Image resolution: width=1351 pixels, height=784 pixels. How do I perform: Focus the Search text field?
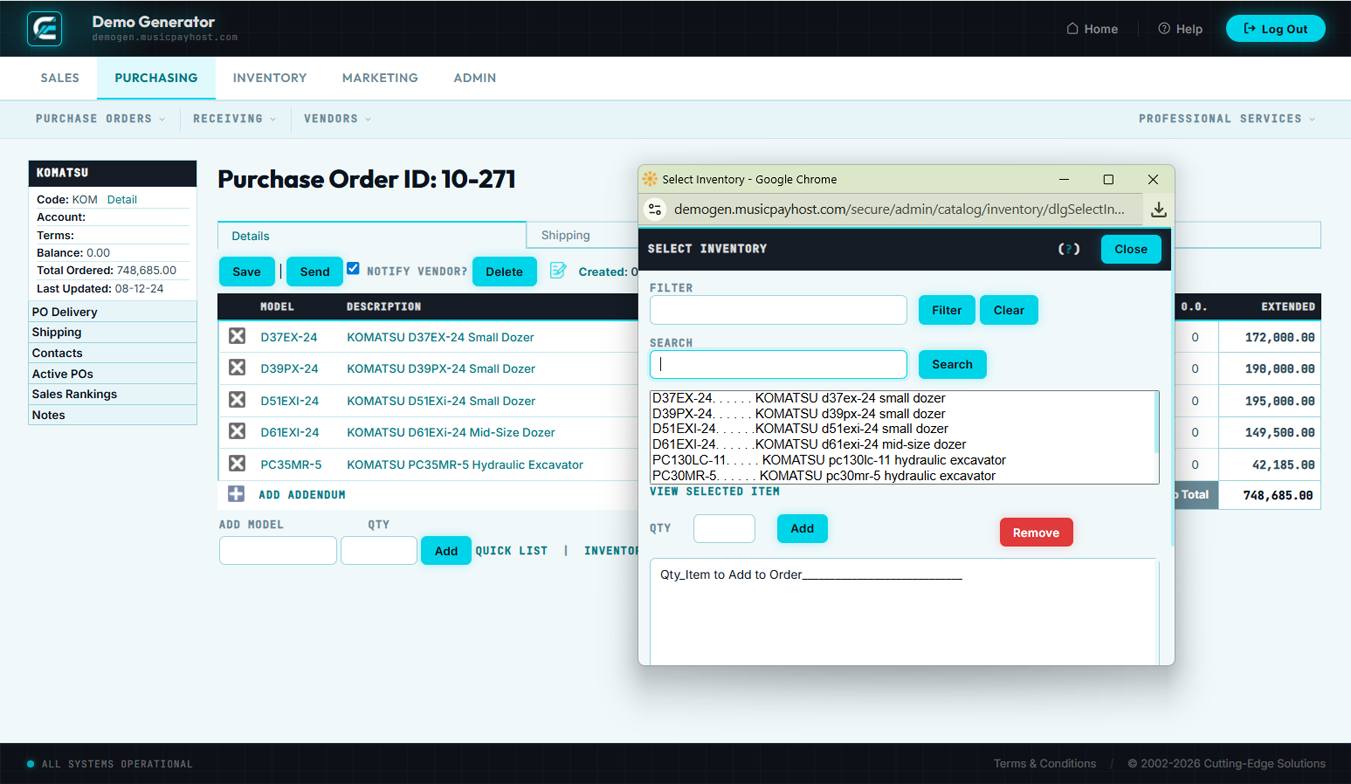pos(778,364)
